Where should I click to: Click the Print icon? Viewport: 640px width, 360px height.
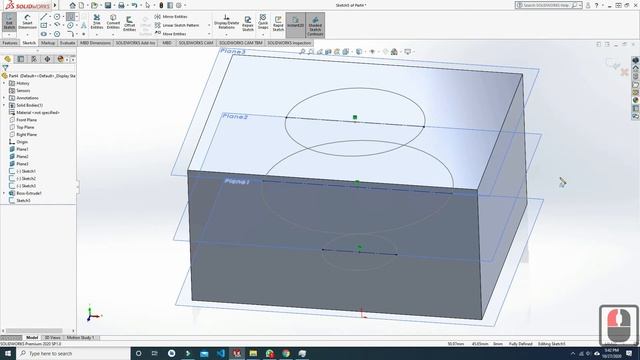pyautogui.click(x=121, y=5)
